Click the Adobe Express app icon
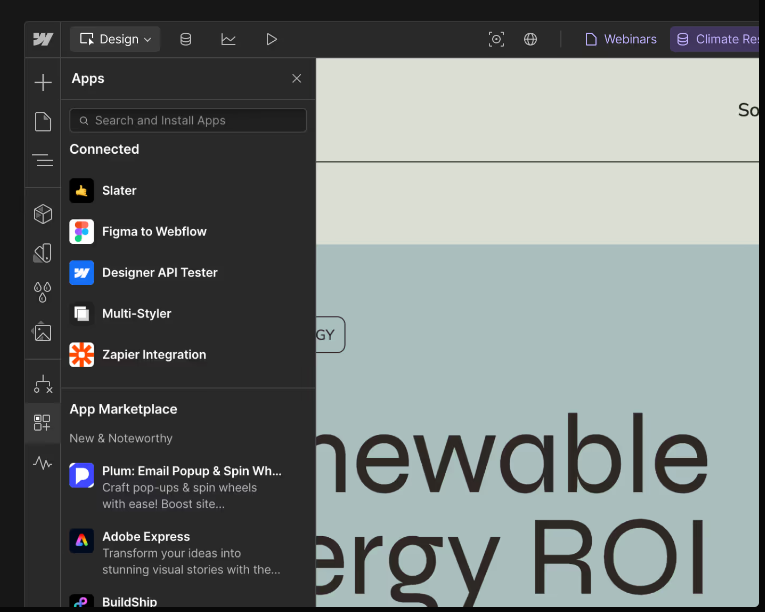The width and height of the screenshot is (765, 612). [x=81, y=541]
